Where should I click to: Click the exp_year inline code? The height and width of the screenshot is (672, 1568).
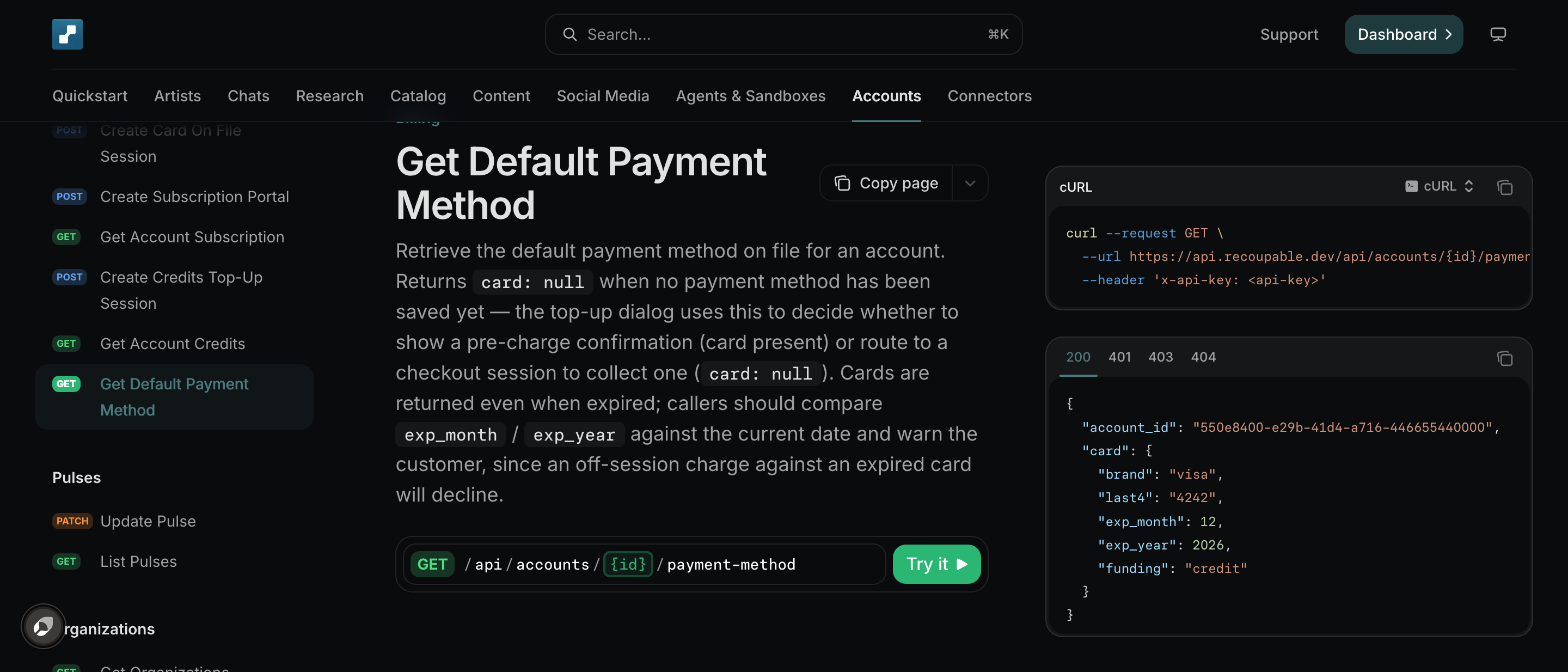[x=574, y=435]
